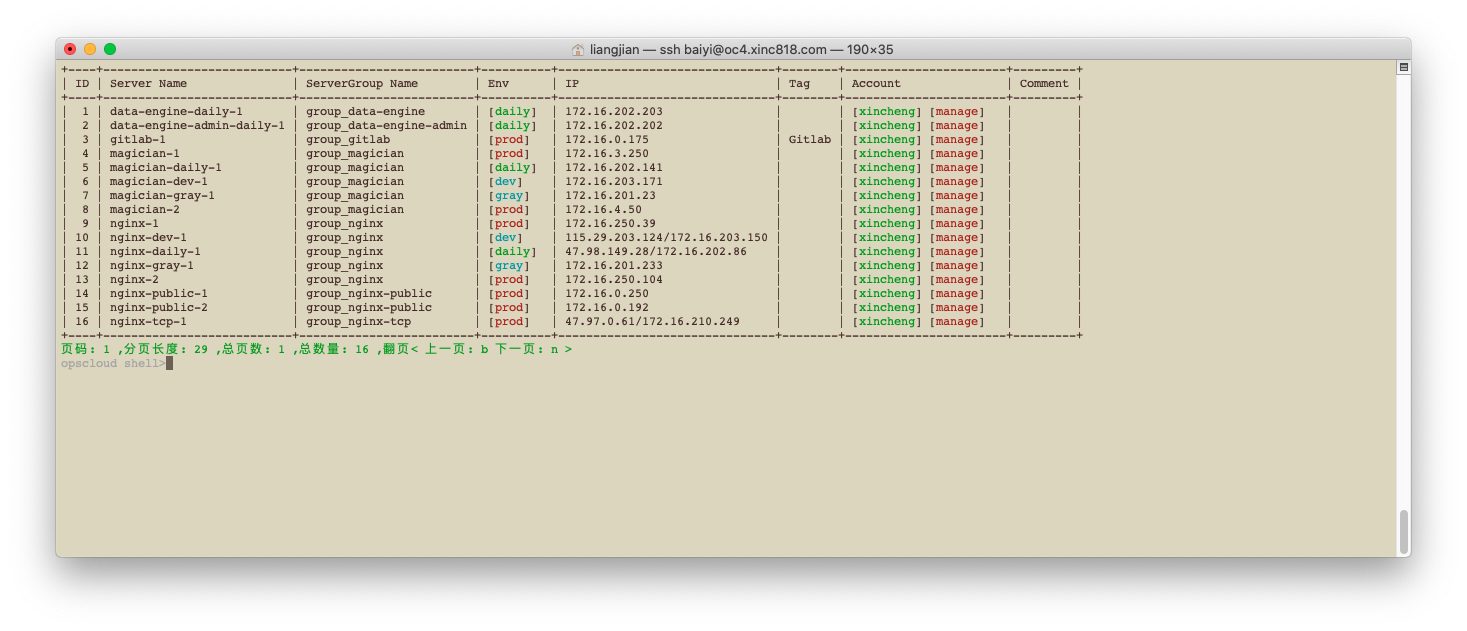Select server name 'magician-gray-1'
Screen dimensions: 1467x631
coord(162,196)
